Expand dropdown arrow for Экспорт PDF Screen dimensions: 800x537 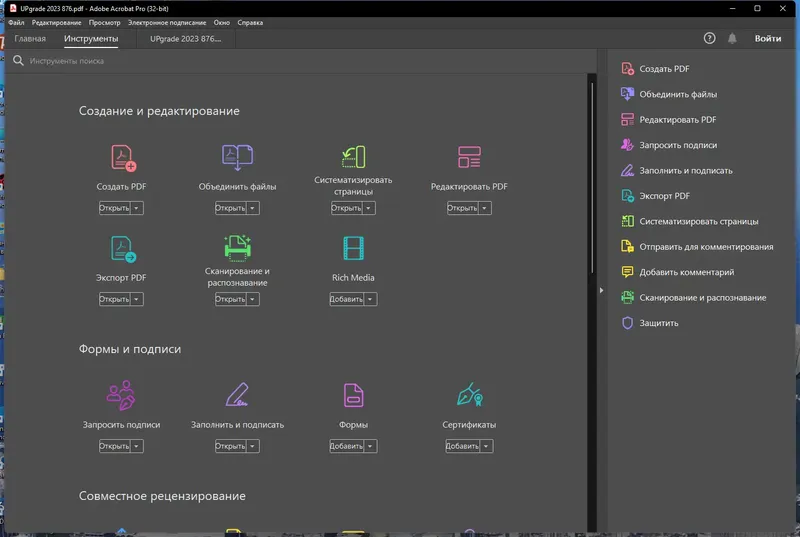tap(137, 299)
